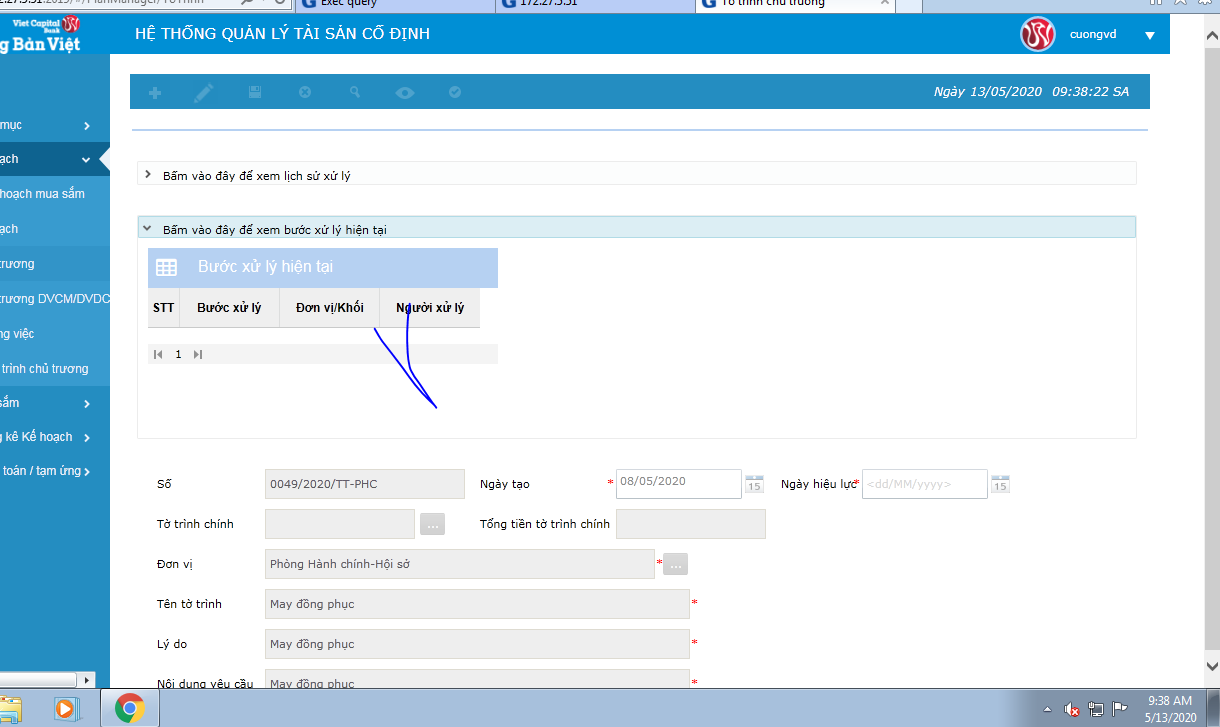Click the approve checkmark toolbar icon

(x=455, y=92)
